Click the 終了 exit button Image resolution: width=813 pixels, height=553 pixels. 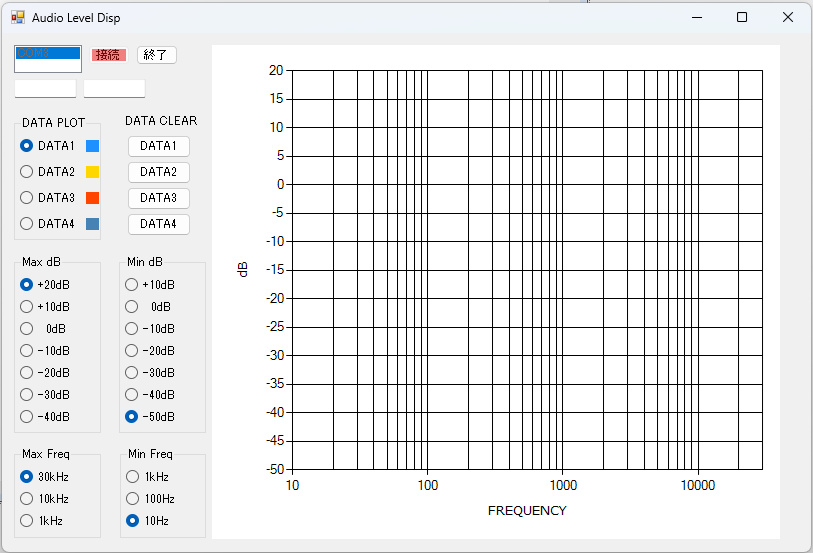click(x=157, y=55)
